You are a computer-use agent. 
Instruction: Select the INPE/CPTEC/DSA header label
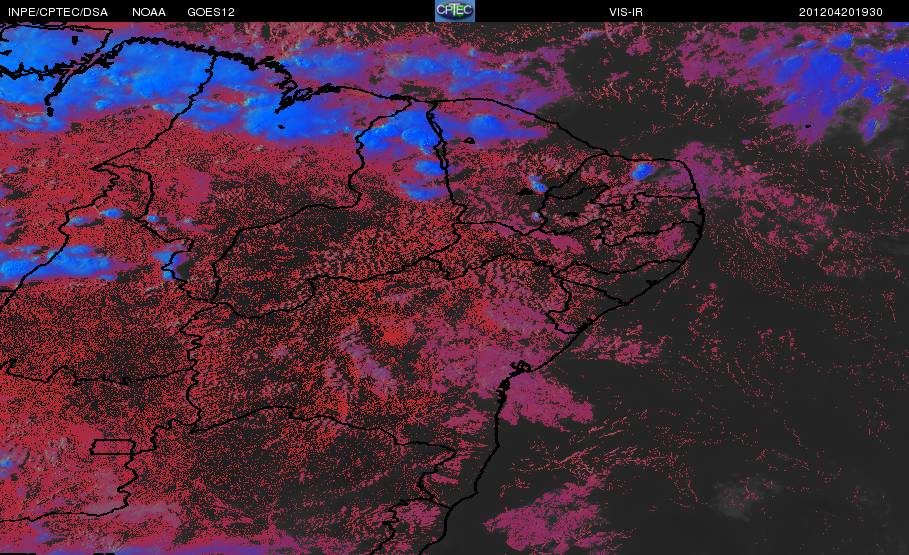pyautogui.click(x=58, y=12)
